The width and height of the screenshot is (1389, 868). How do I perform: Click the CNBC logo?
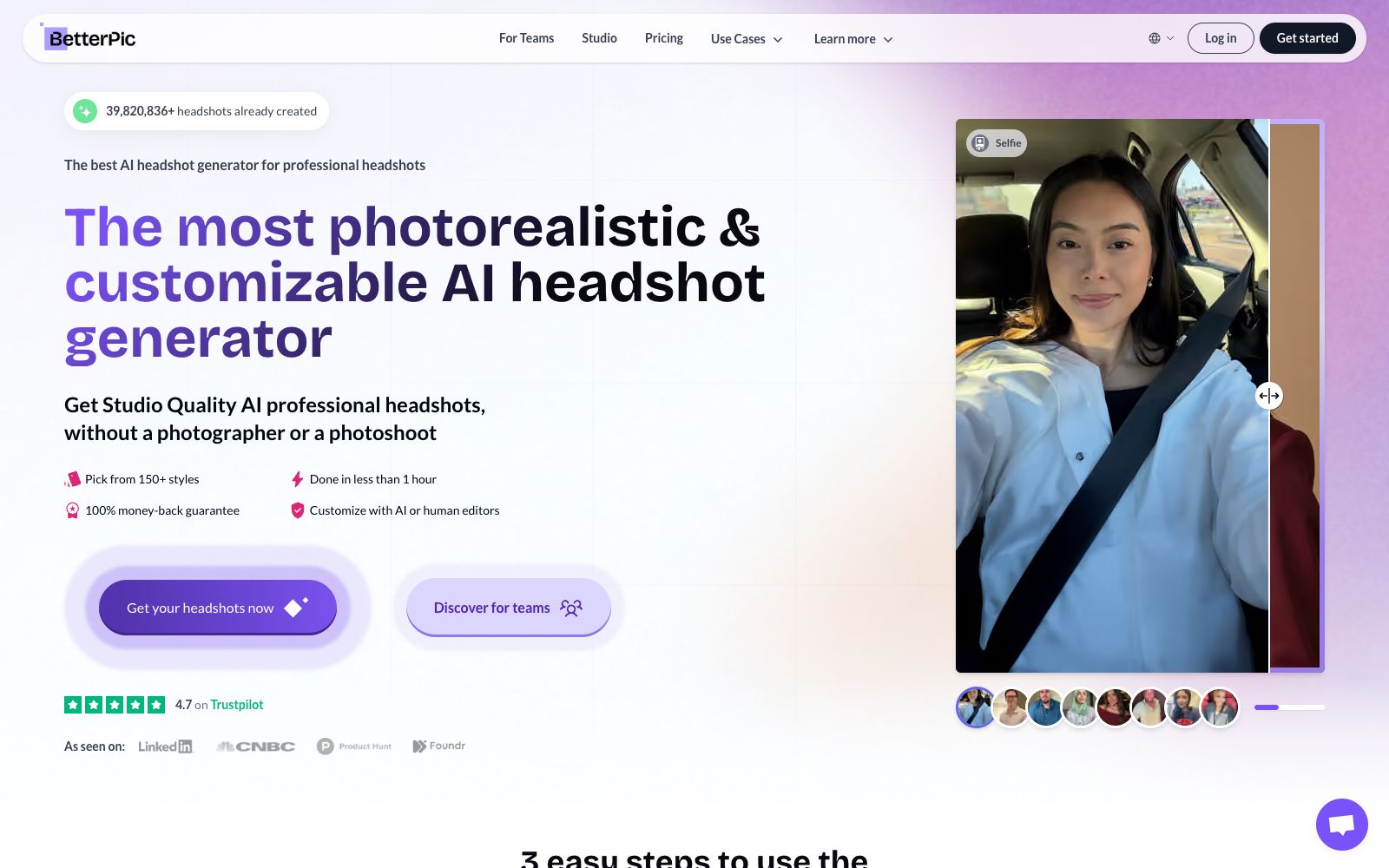click(255, 746)
